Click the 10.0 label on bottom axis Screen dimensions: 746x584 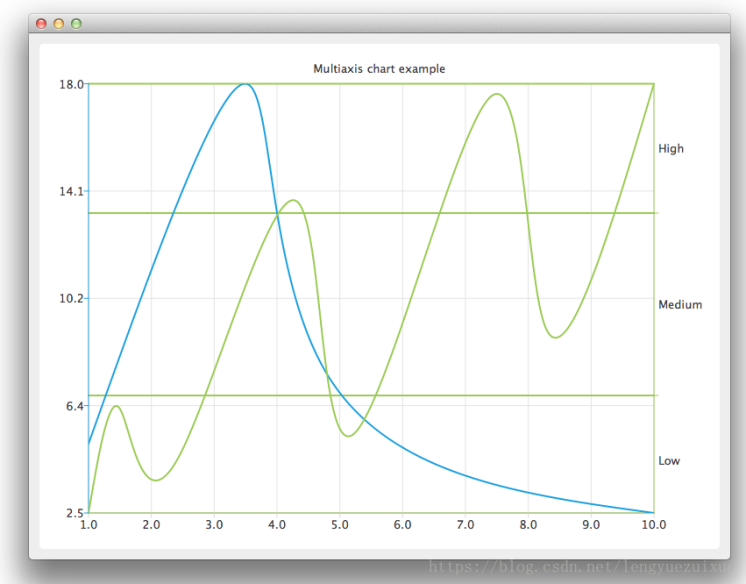click(654, 525)
